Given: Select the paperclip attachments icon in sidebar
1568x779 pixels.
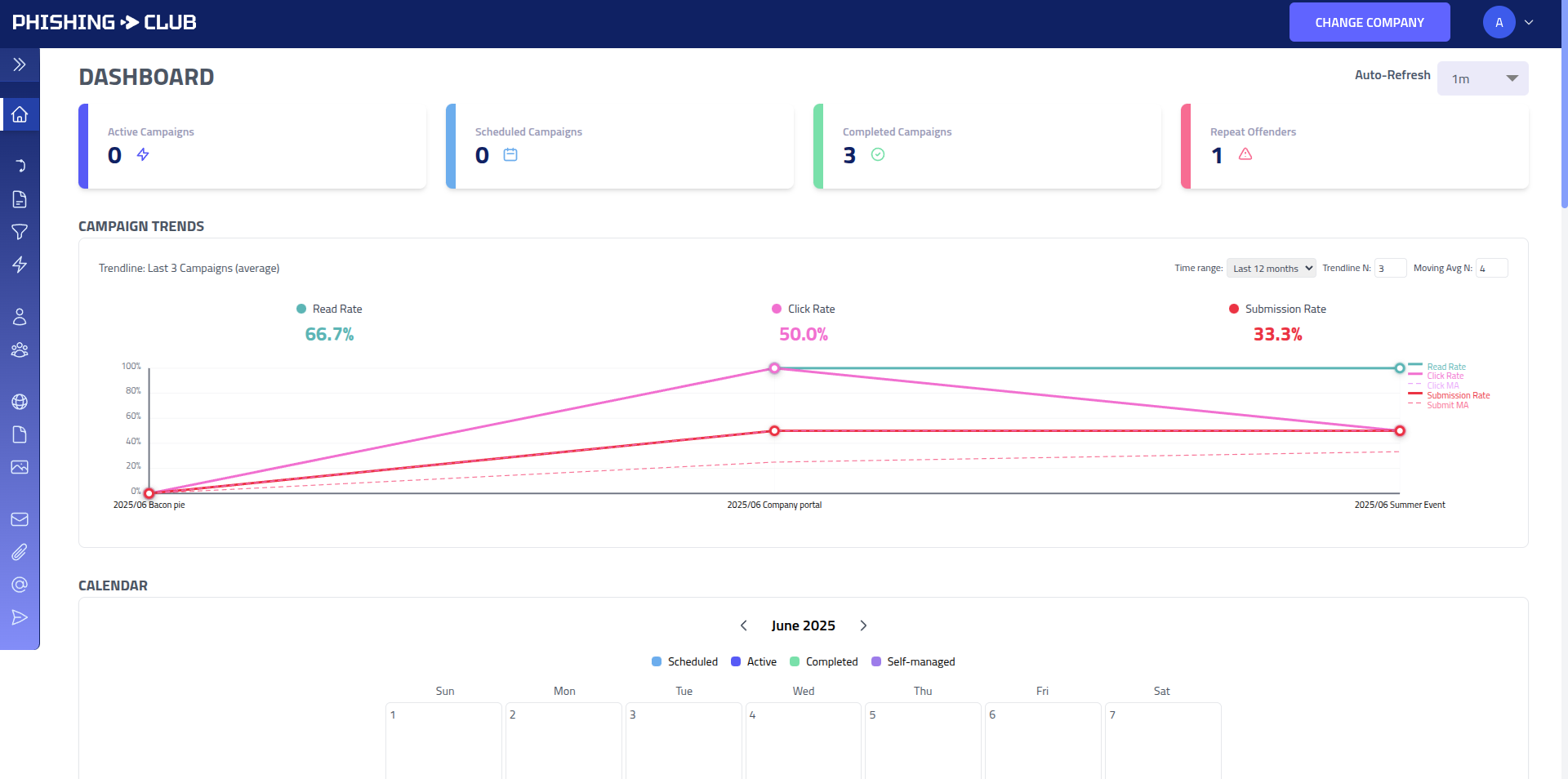Looking at the screenshot, I should 20,552.
